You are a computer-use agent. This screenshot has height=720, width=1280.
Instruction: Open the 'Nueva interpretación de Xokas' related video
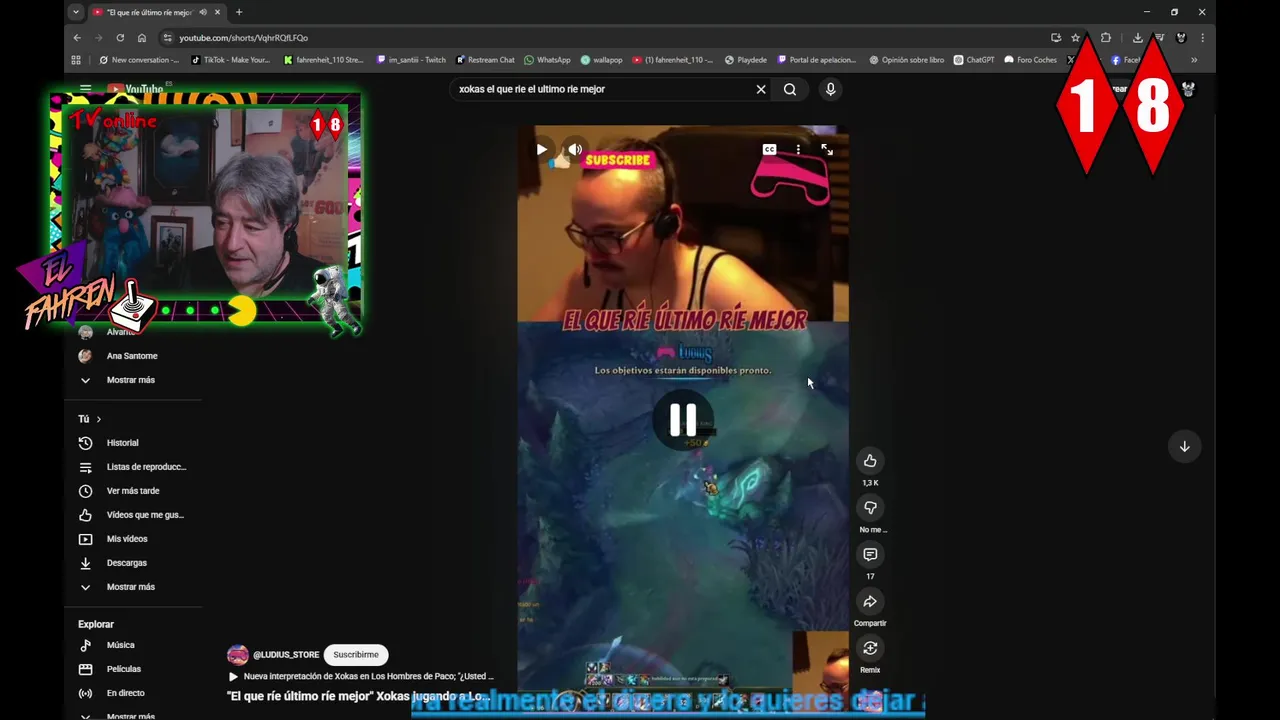pyautogui.click(x=361, y=676)
